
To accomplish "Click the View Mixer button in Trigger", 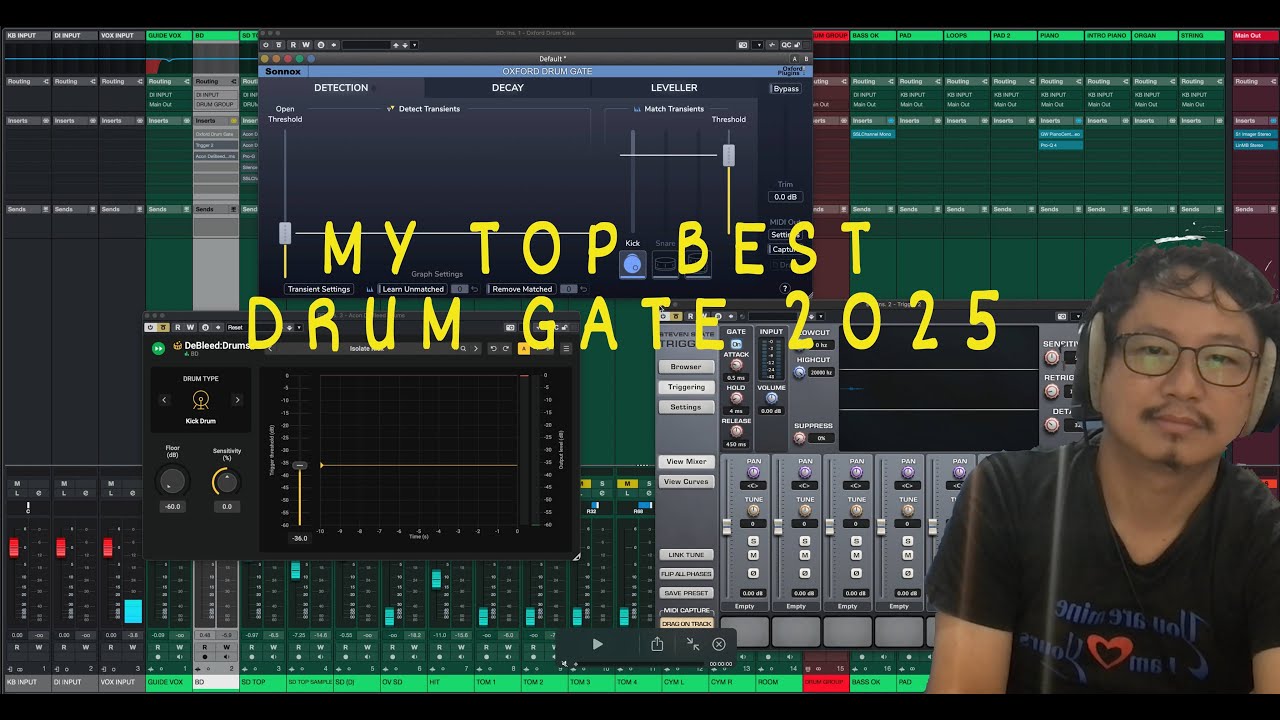I will pos(686,461).
